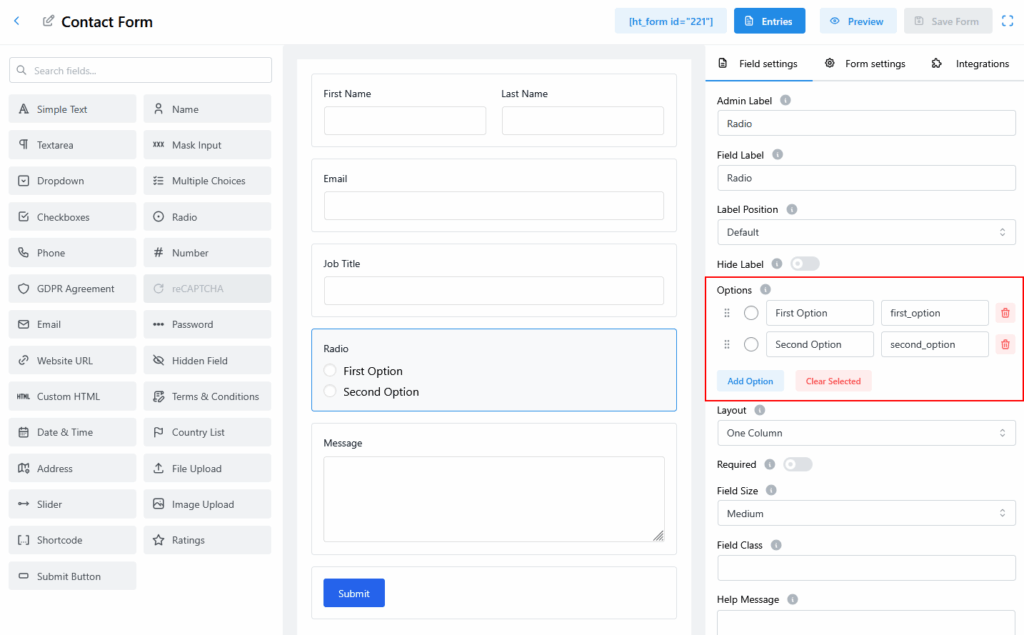Switch to the Form settings tab
Screen dimensions: 1024x635
click(865, 64)
